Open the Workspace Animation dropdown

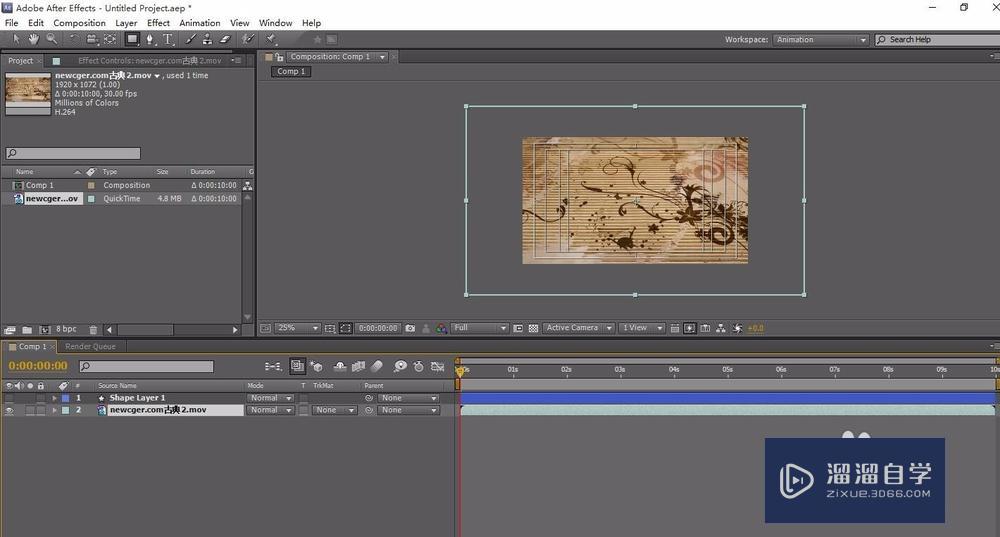click(820, 40)
